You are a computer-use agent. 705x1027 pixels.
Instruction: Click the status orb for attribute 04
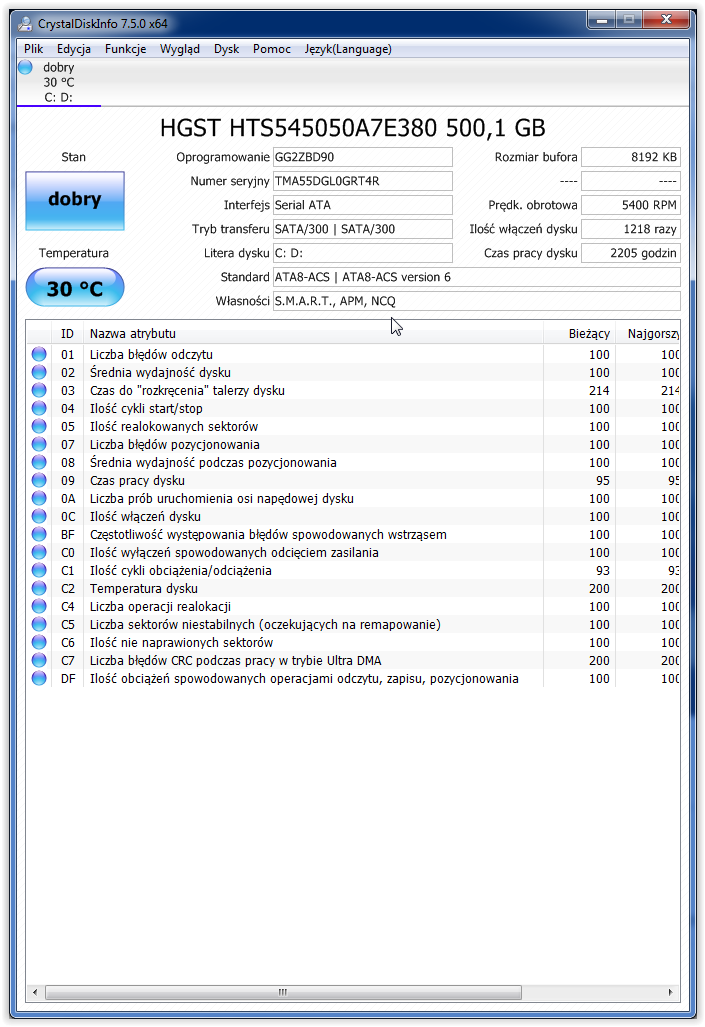point(39,408)
